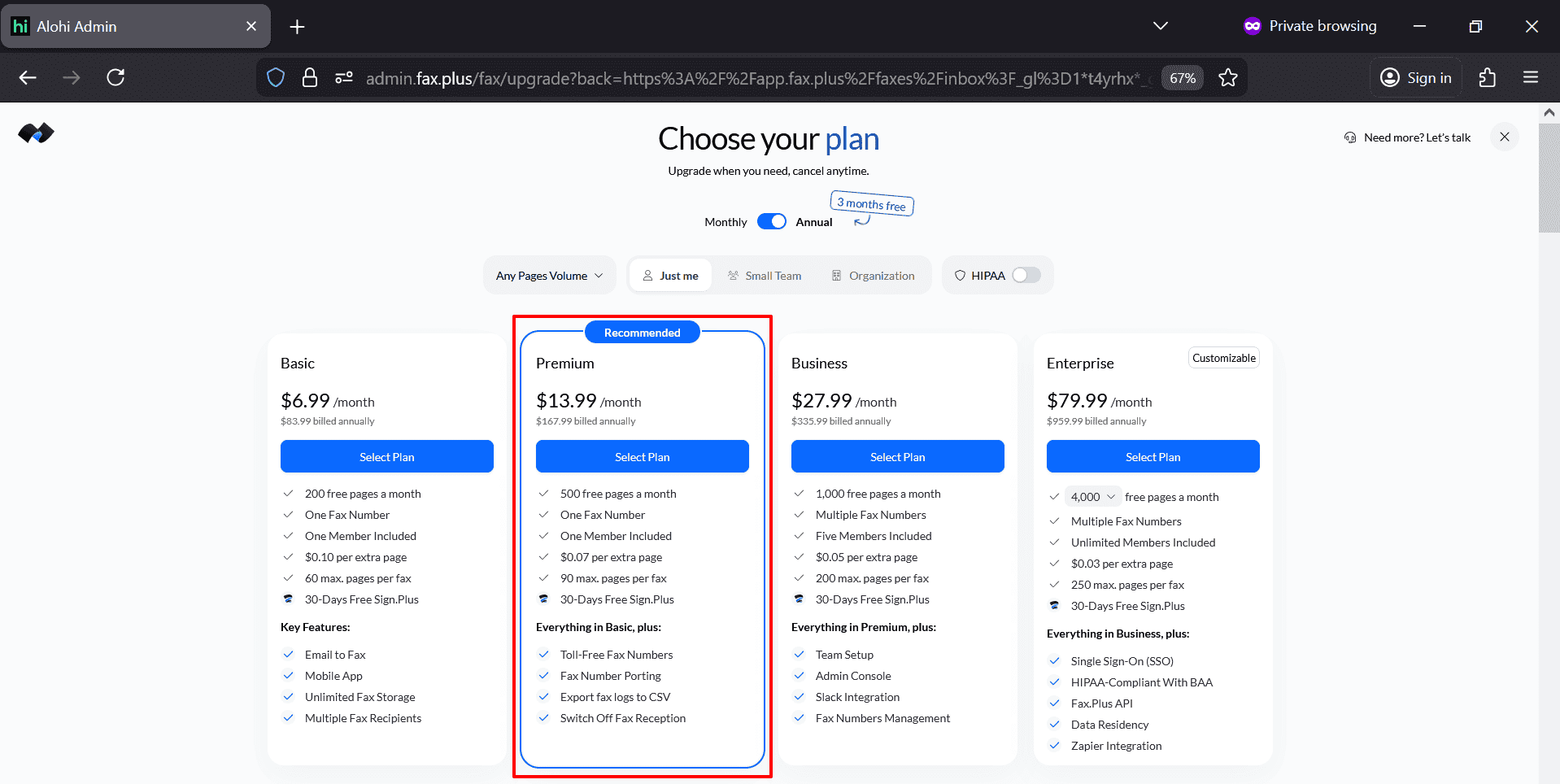The height and width of the screenshot is (784, 1560).
Task: Reload the current page
Action: tap(115, 78)
